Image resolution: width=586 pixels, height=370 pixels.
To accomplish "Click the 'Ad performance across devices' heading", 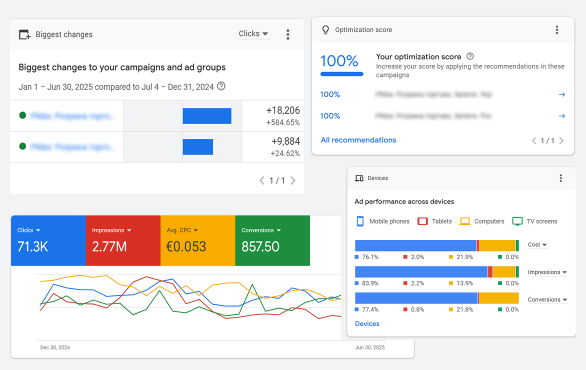I will coord(404,202).
